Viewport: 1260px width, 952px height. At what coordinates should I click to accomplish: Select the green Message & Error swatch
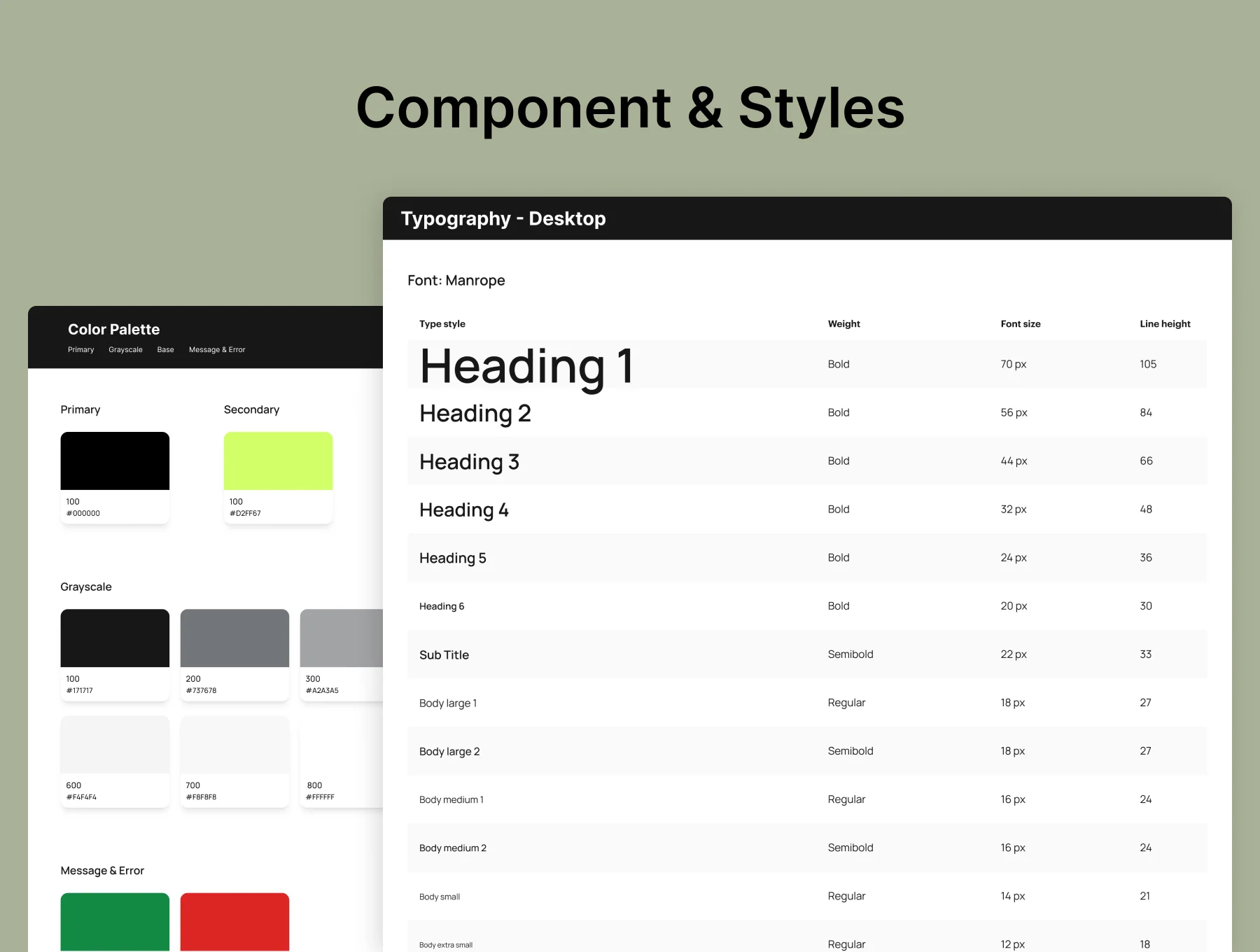(115, 922)
